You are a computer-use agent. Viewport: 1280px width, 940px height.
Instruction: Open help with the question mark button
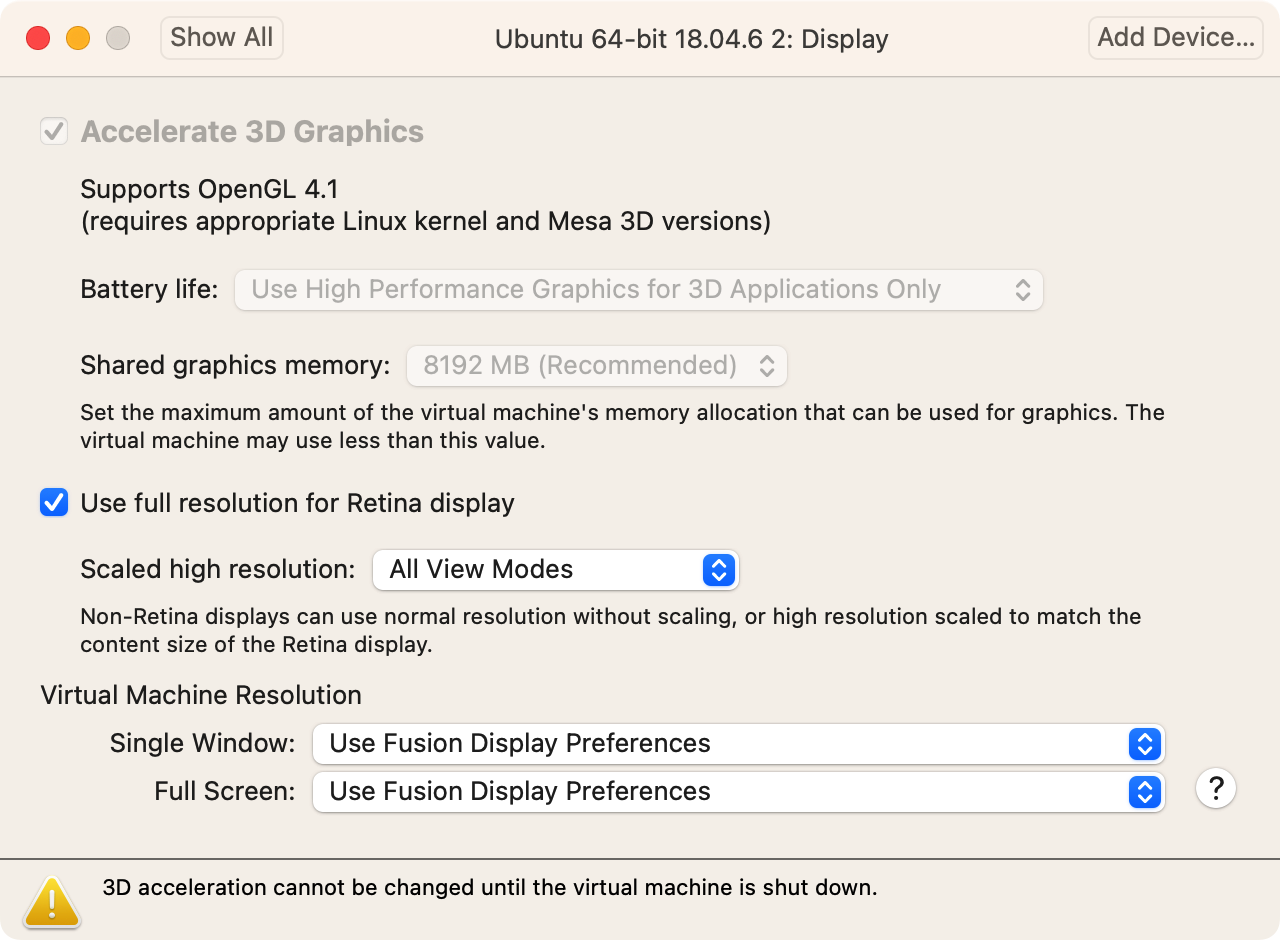point(1216,789)
